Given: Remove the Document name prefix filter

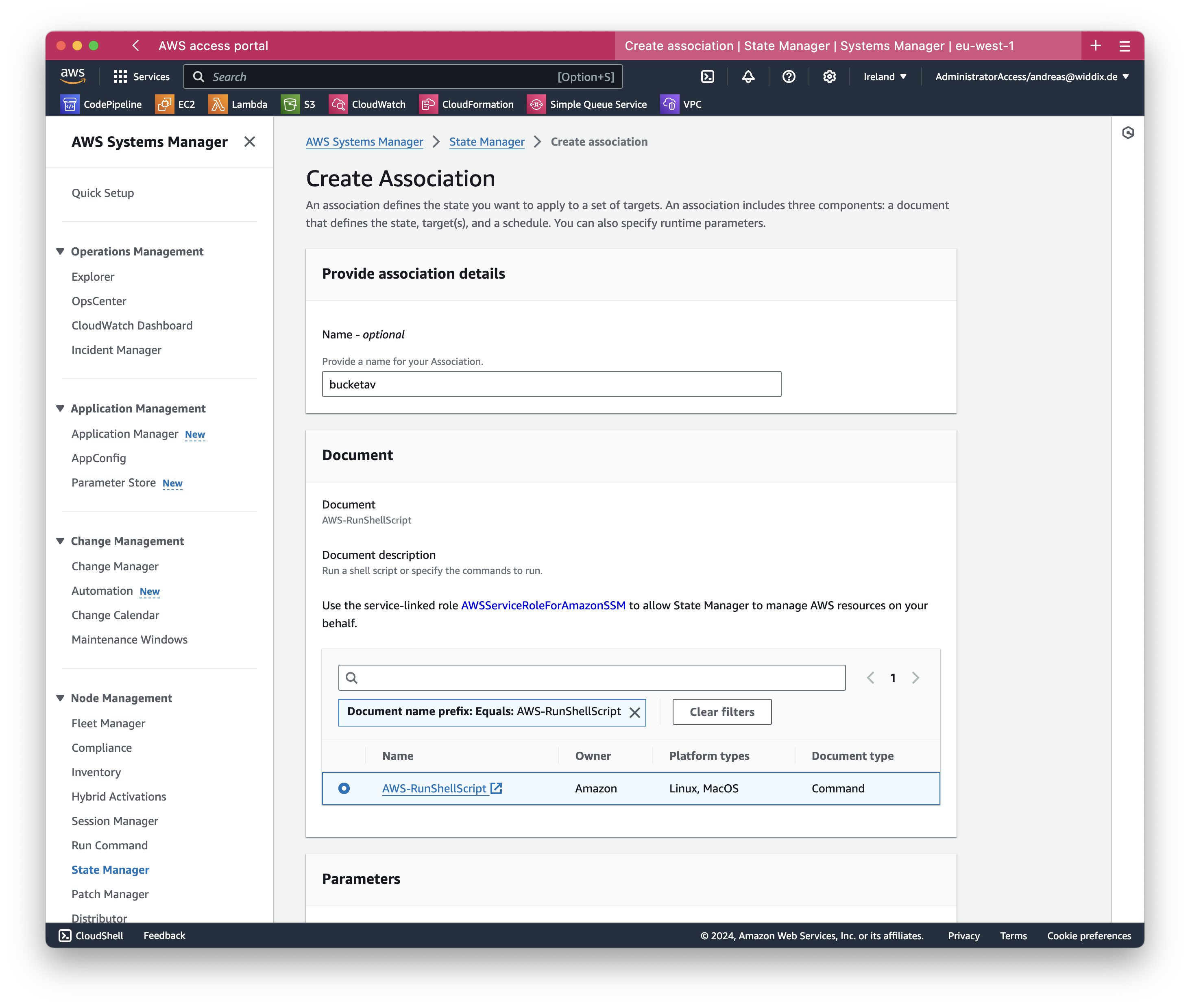Looking at the screenshot, I should 634,712.
